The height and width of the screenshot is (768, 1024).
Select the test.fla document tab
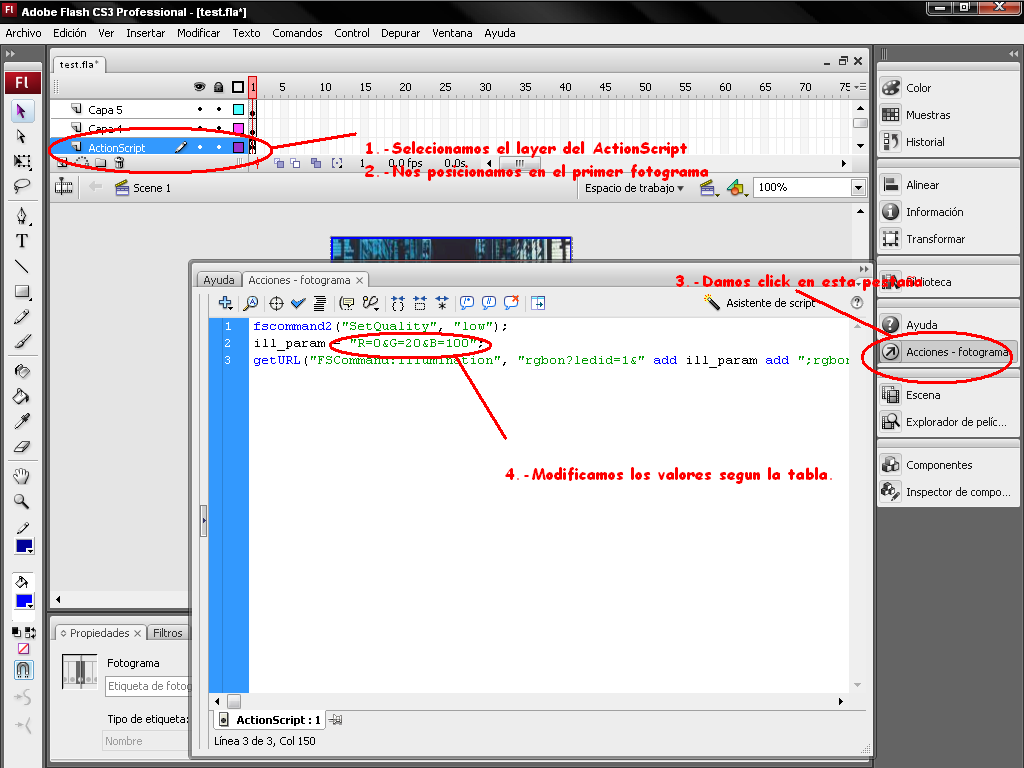[78, 64]
